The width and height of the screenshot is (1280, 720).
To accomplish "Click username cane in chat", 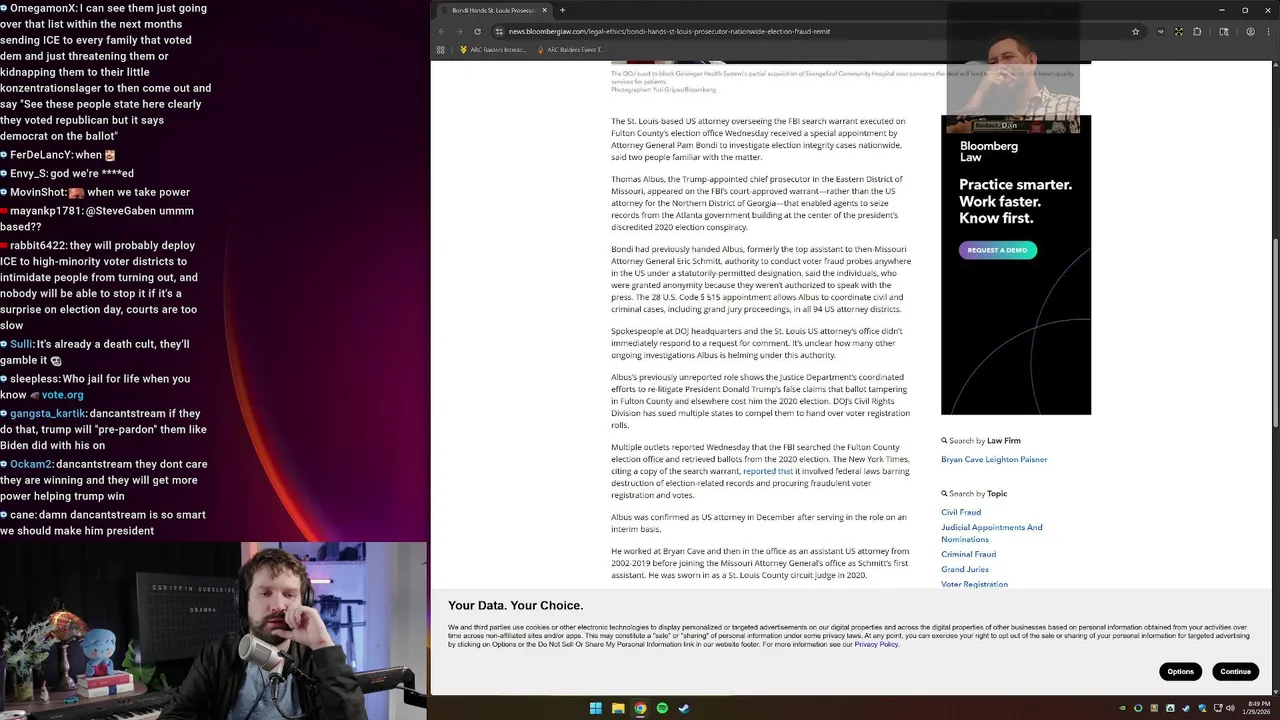I will [22, 515].
